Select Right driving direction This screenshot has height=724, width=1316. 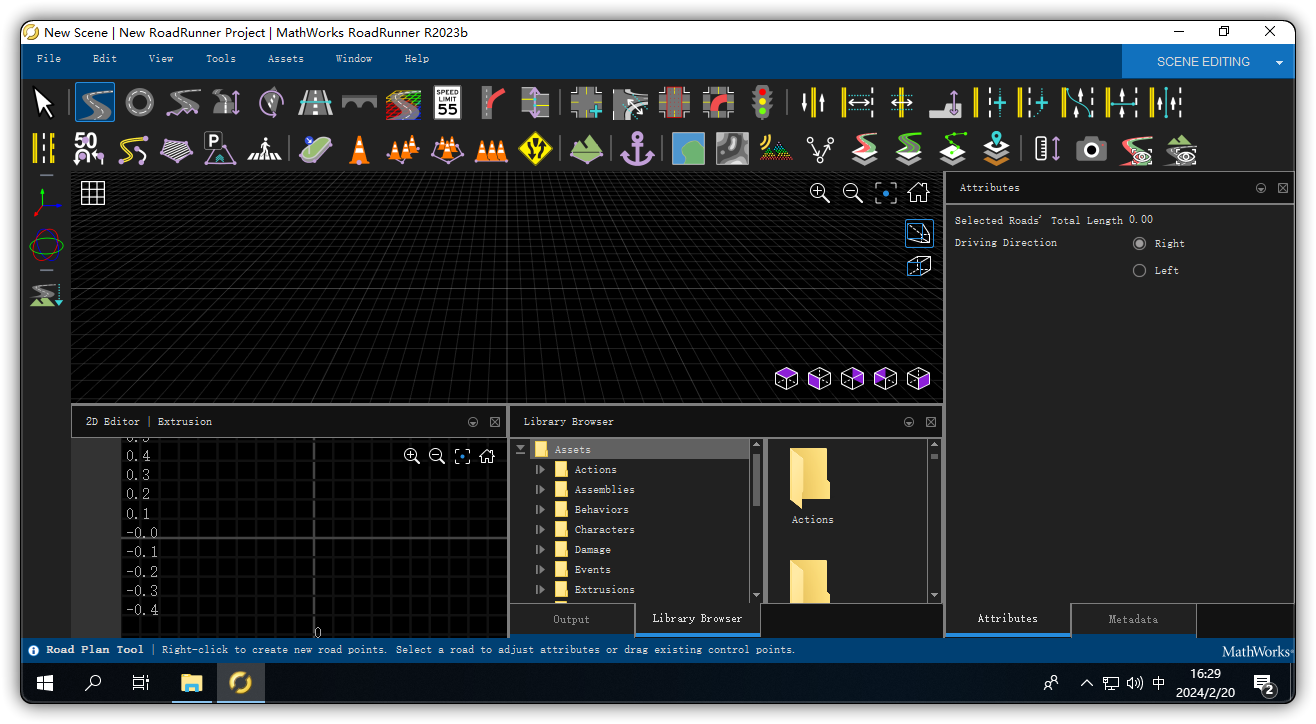click(x=1139, y=244)
